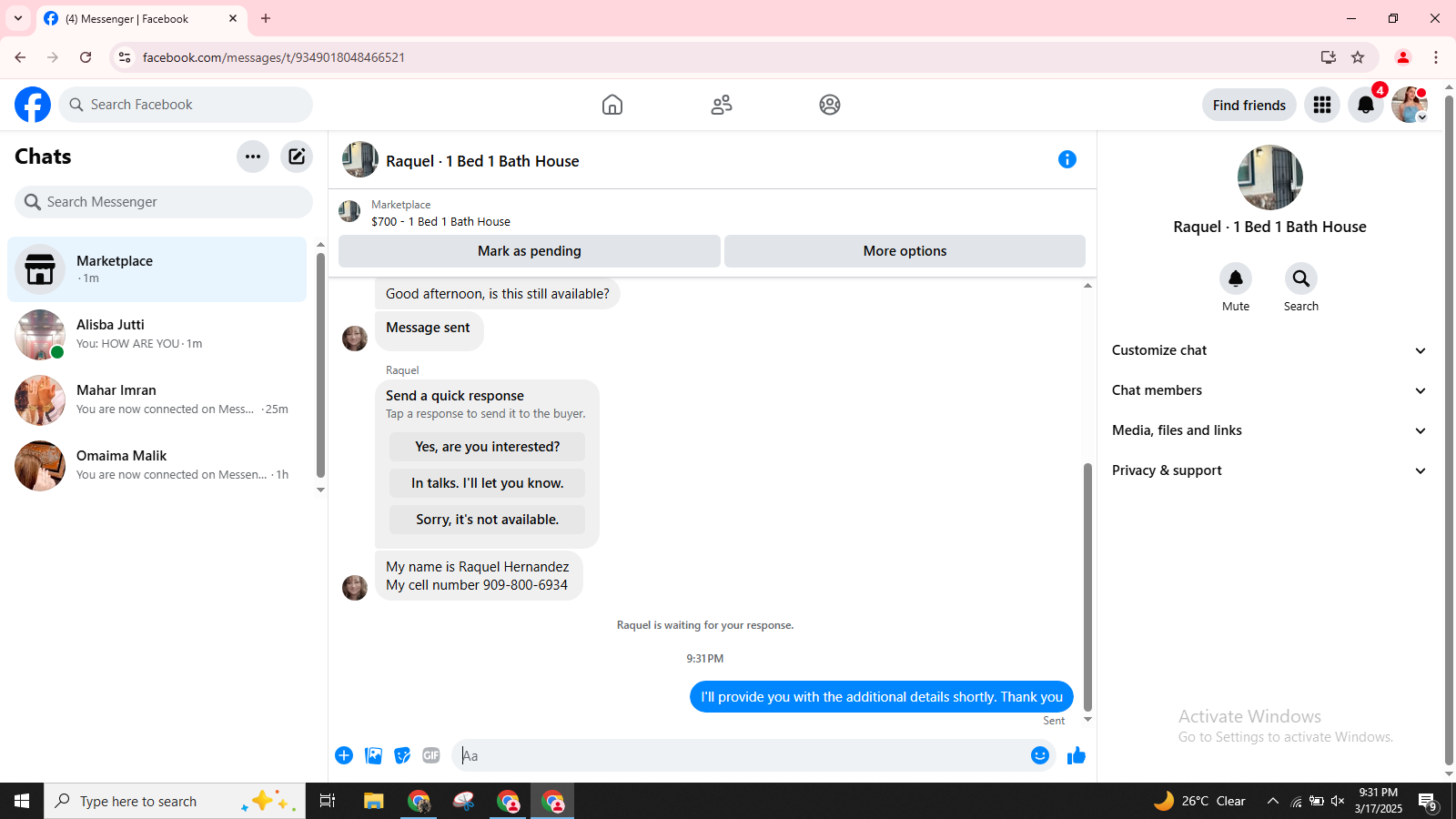The width and height of the screenshot is (1456, 819).
Task: Send quick reply 'Sorry, it's not available.'
Action: click(488, 520)
